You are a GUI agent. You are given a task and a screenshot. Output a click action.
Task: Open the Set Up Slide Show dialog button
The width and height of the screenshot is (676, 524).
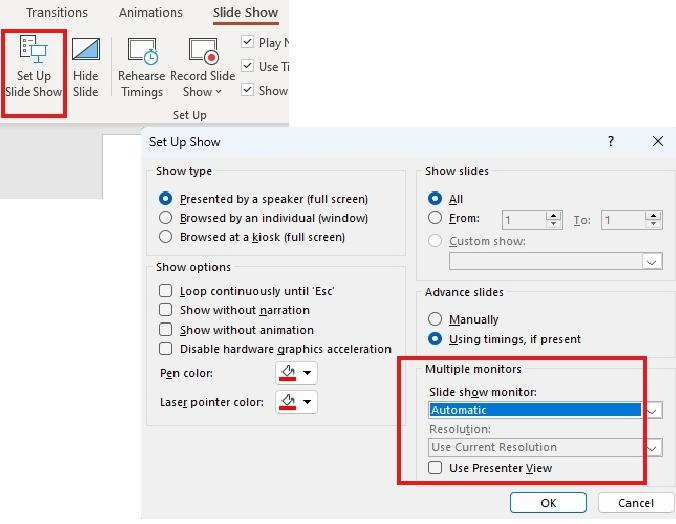click(x=34, y=67)
